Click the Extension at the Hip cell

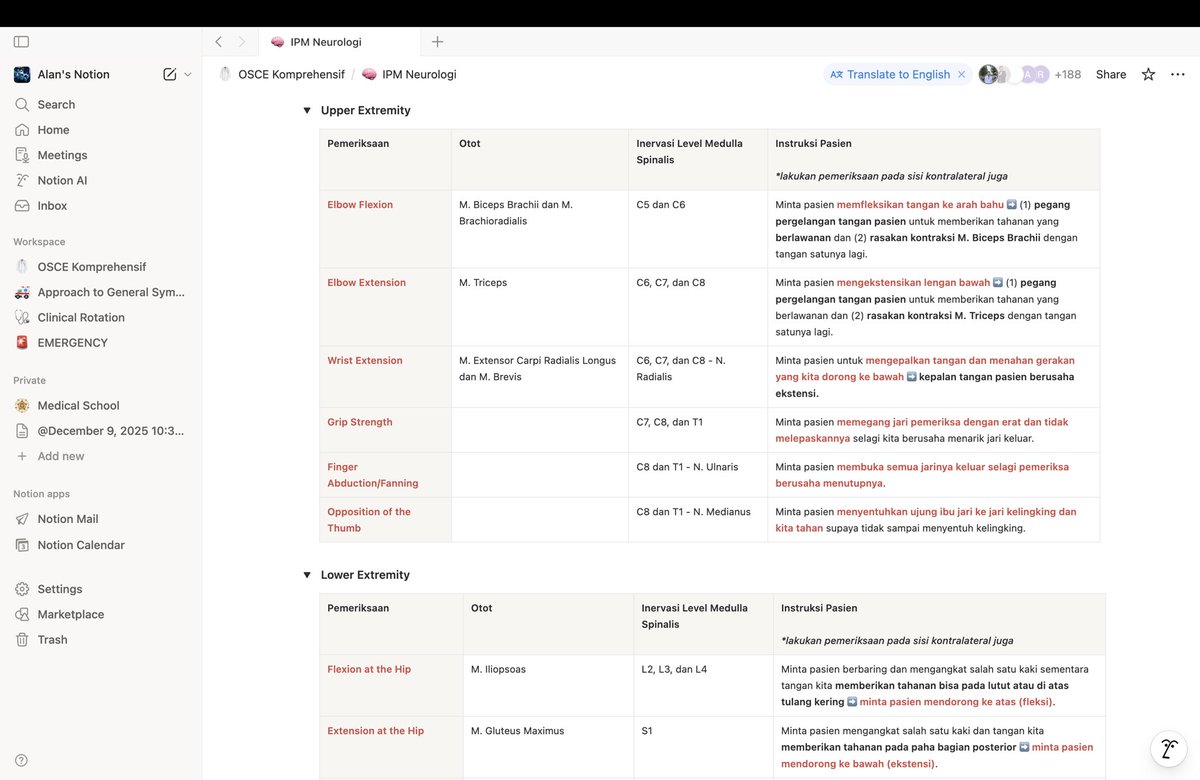click(391, 747)
